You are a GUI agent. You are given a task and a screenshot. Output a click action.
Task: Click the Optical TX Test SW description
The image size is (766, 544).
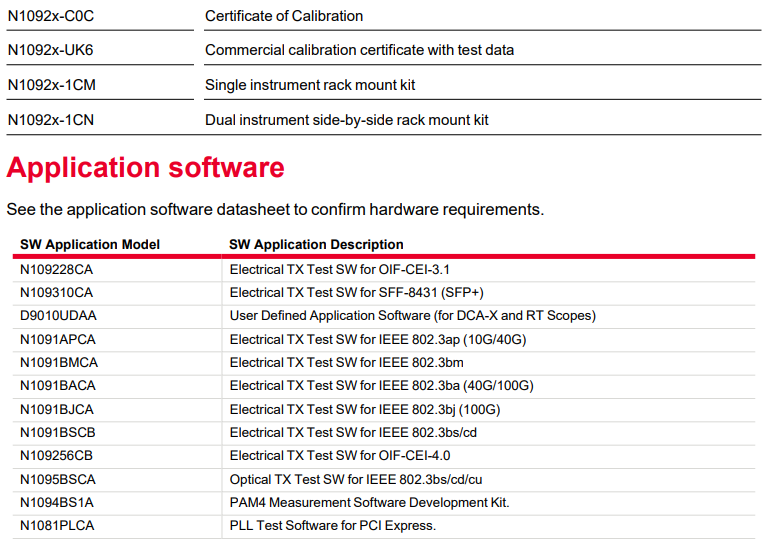click(x=356, y=480)
